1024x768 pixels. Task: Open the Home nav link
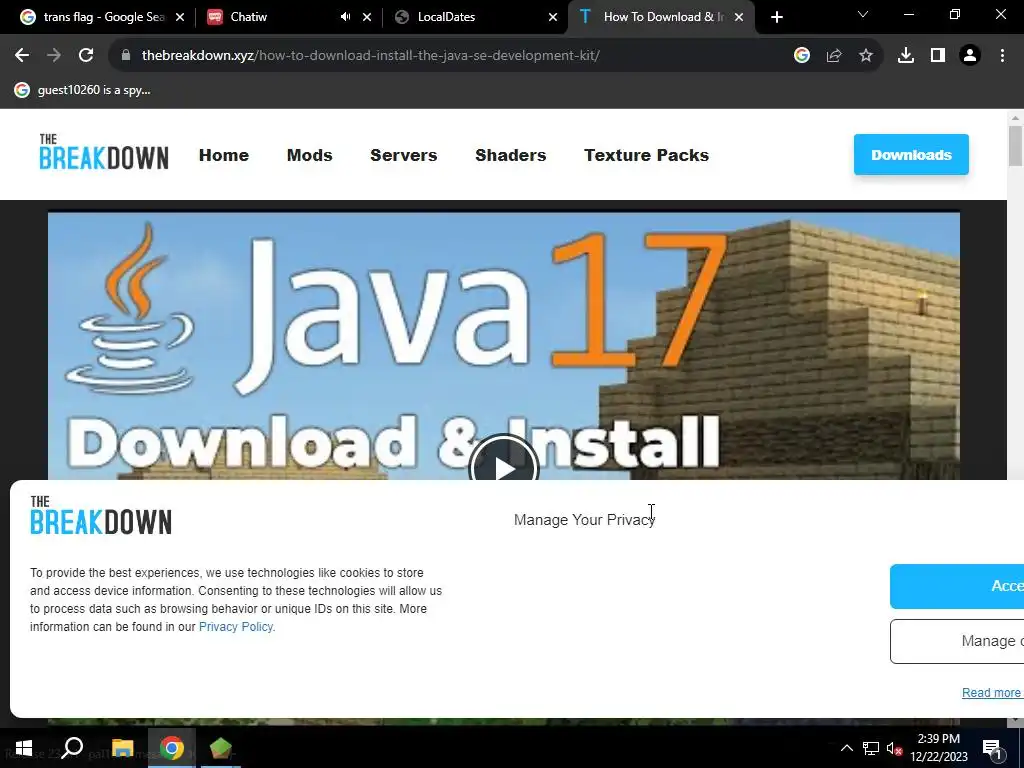224,155
